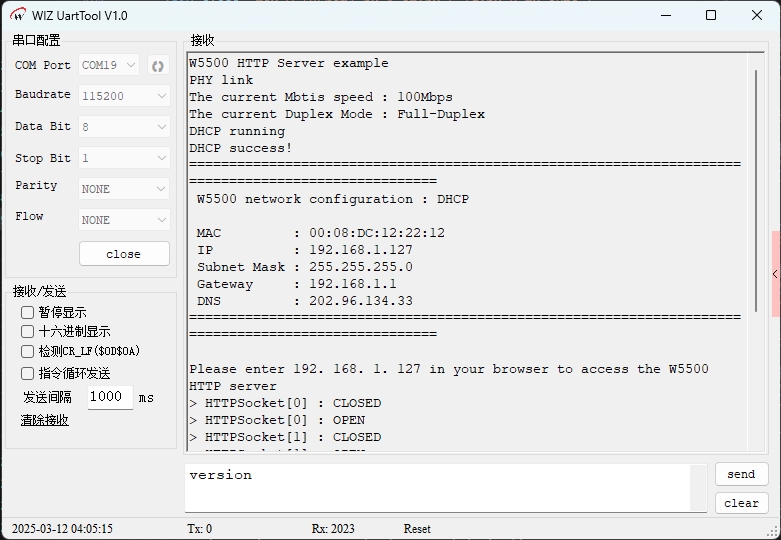781x540 pixels.
Task: Toggle the 十六进制显示 hex display checkbox
Action: [28, 331]
